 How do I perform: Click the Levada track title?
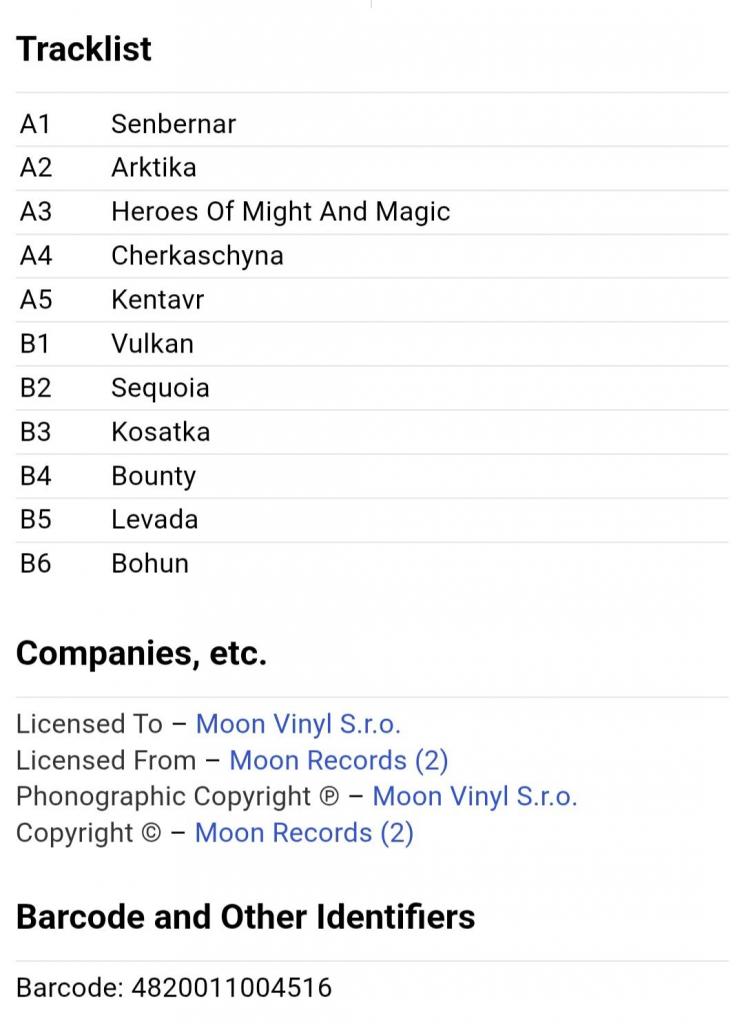(154, 520)
